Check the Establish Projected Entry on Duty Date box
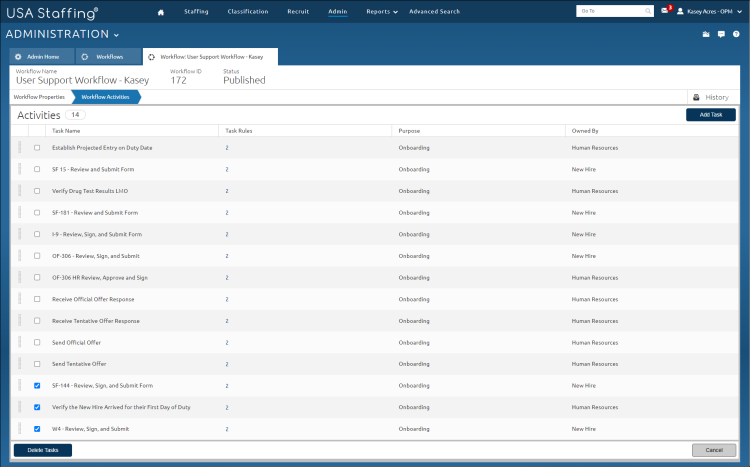 tap(37, 148)
